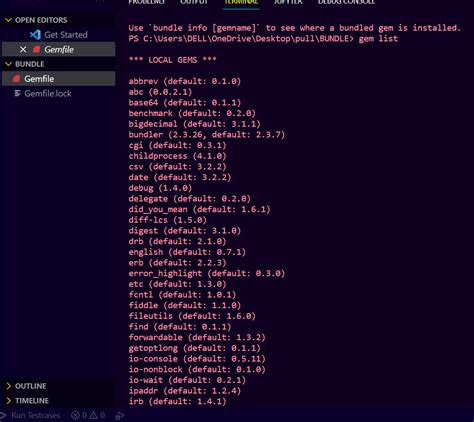Click the 'forwardable (default: 1.3.2)' line
This screenshot has width=474, height=422.
(x=197, y=337)
